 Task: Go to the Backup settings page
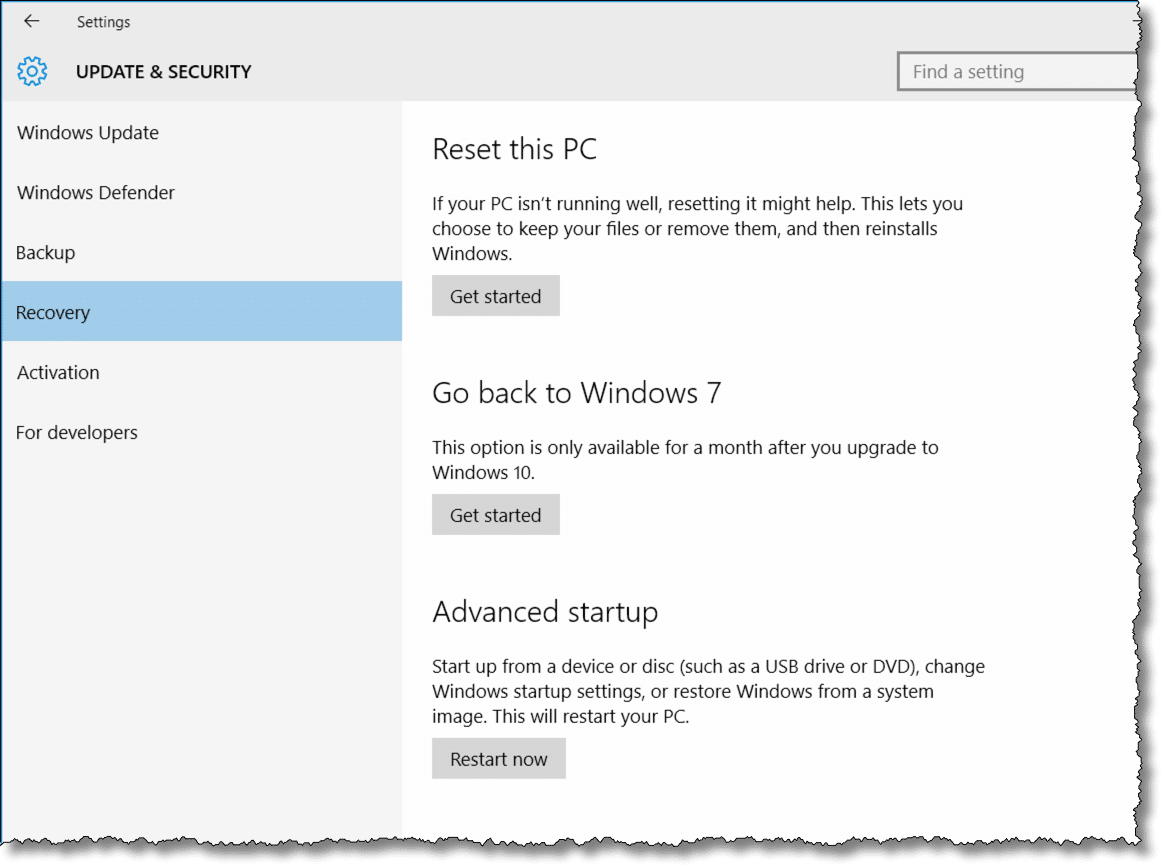46,253
